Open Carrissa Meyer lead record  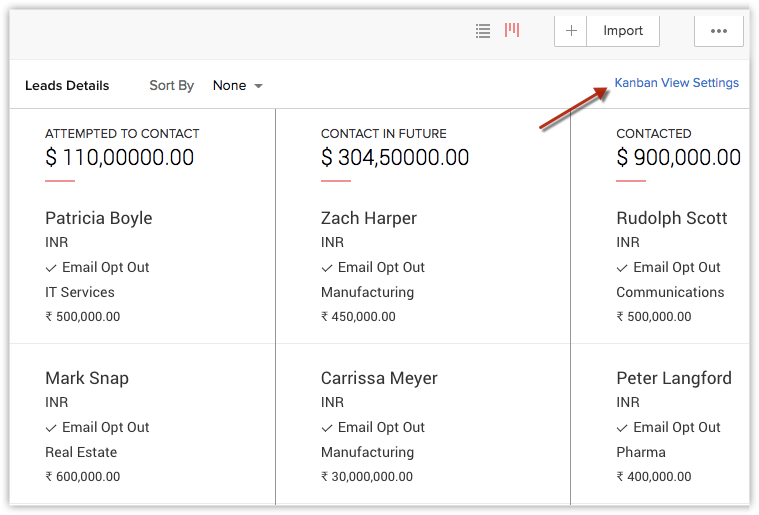tap(379, 378)
